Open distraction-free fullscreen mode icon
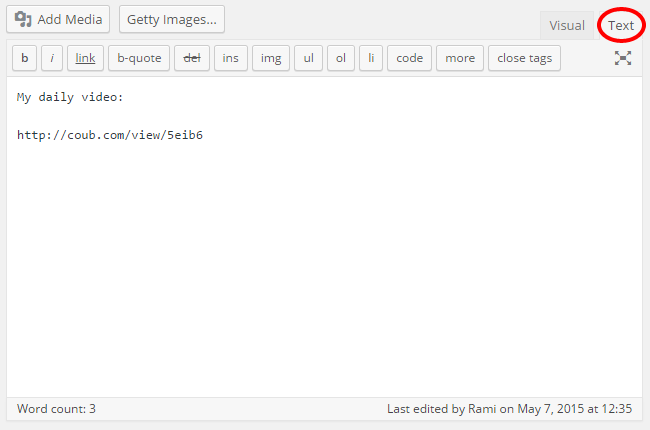This screenshot has width=650, height=430. pyautogui.click(x=623, y=58)
